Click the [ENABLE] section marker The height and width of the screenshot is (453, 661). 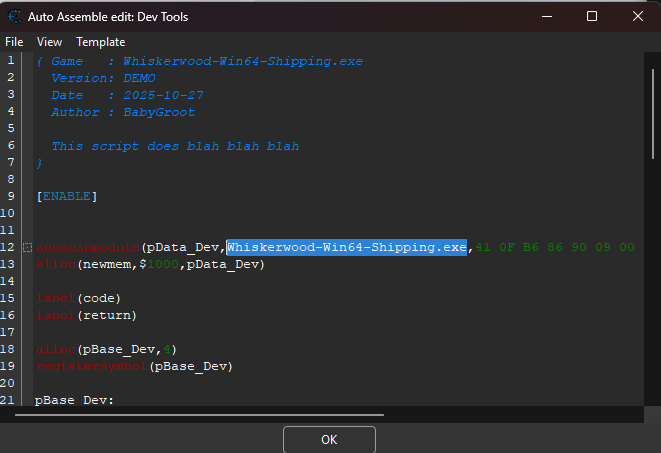pyautogui.click(x=67, y=196)
